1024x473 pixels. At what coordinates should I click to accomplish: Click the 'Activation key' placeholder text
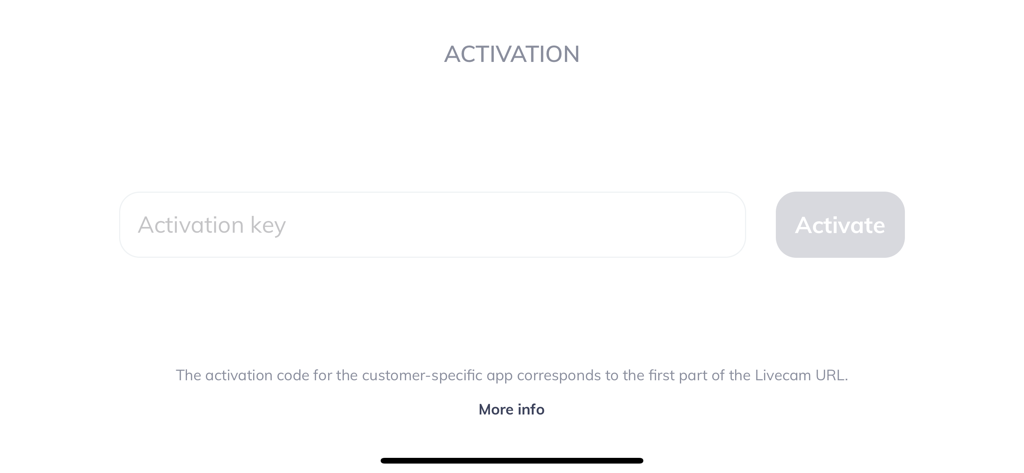pyautogui.click(x=212, y=225)
